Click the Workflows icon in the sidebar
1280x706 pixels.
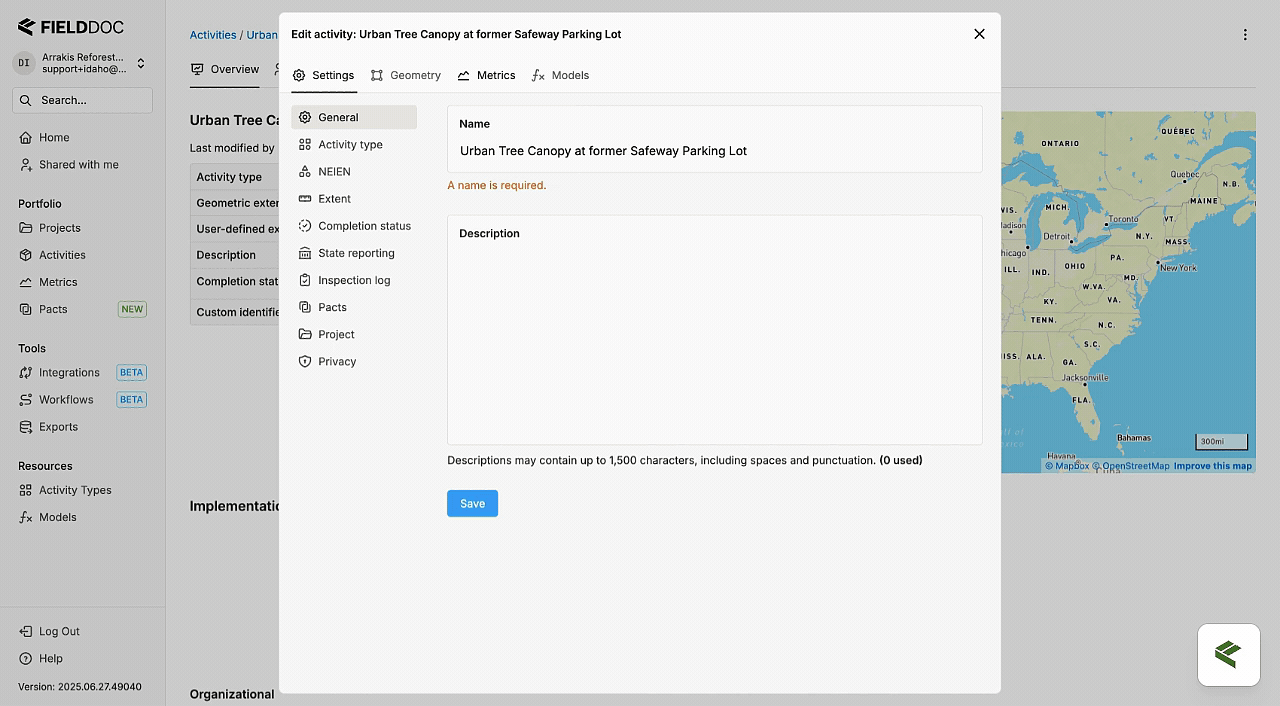tap(26, 400)
